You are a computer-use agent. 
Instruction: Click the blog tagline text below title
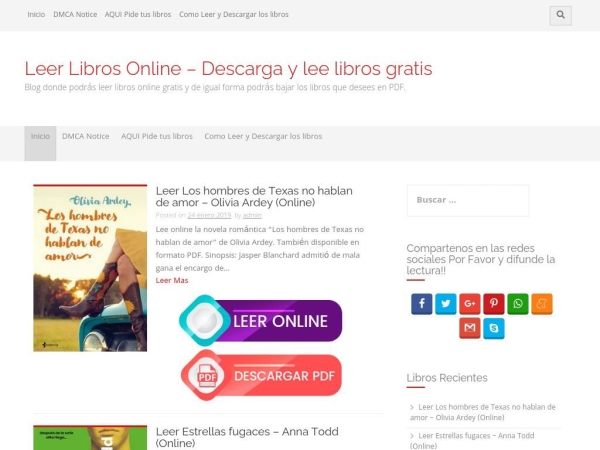click(x=215, y=87)
